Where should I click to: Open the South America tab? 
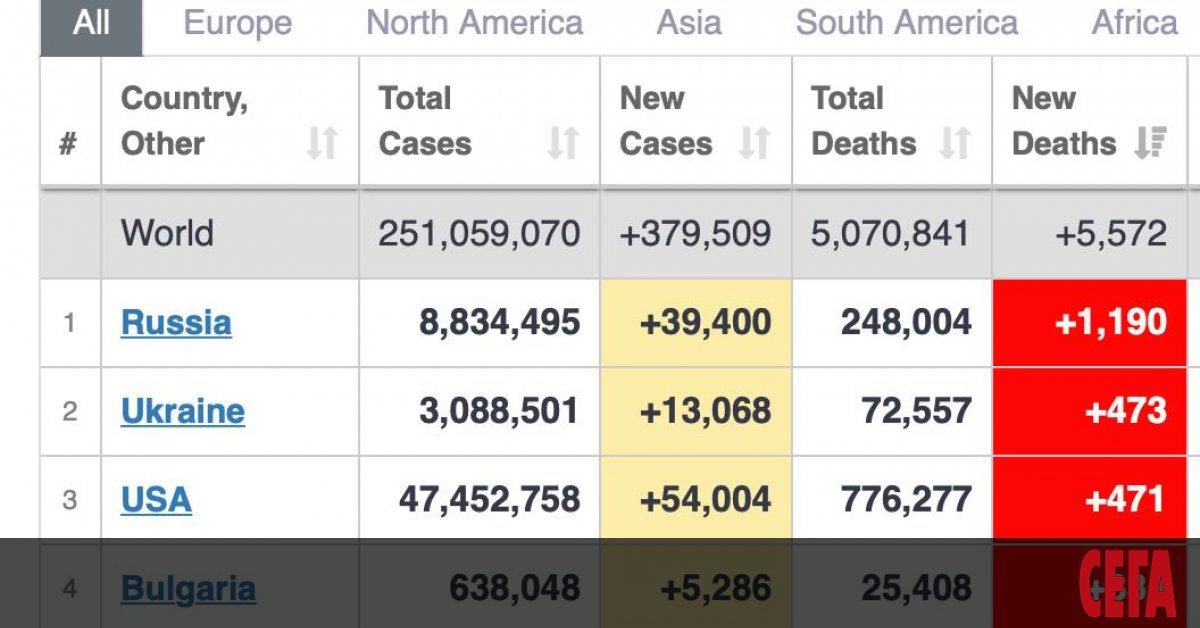(906, 23)
